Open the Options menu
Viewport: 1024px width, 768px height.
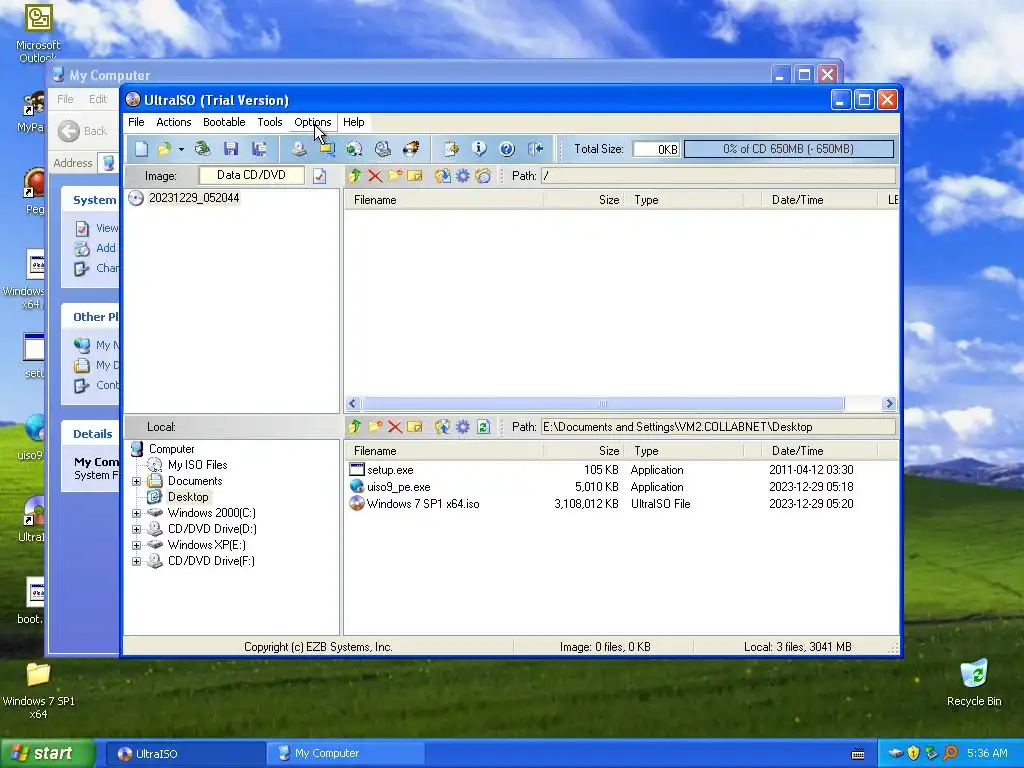coord(313,122)
